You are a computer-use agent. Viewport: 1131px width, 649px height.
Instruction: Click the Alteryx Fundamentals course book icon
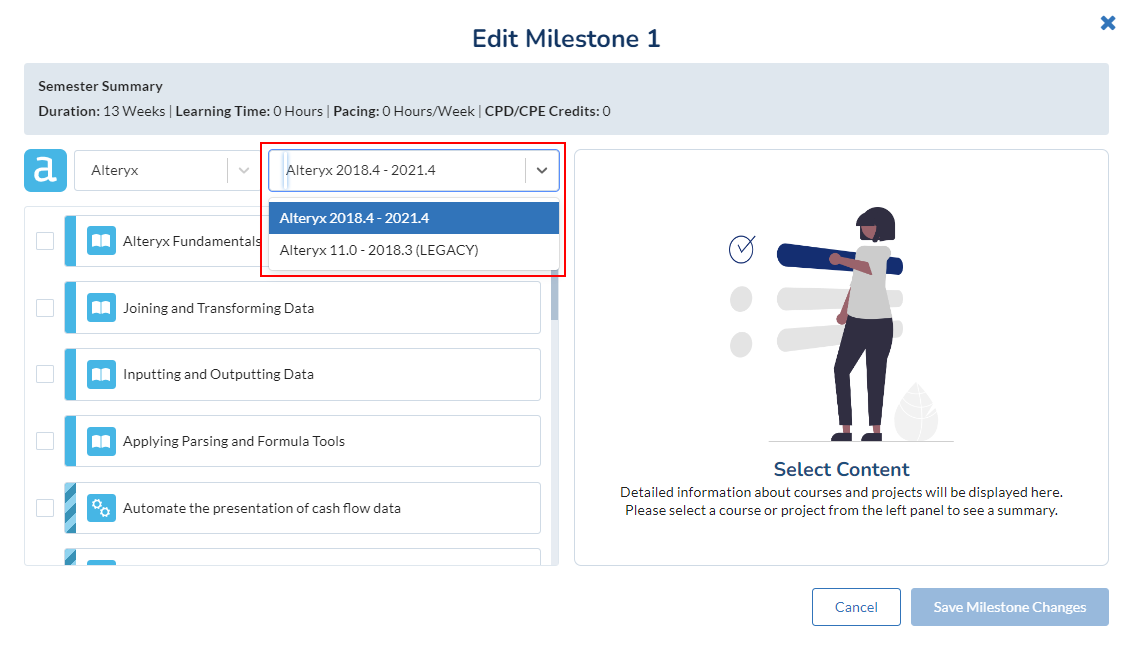(101, 241)
